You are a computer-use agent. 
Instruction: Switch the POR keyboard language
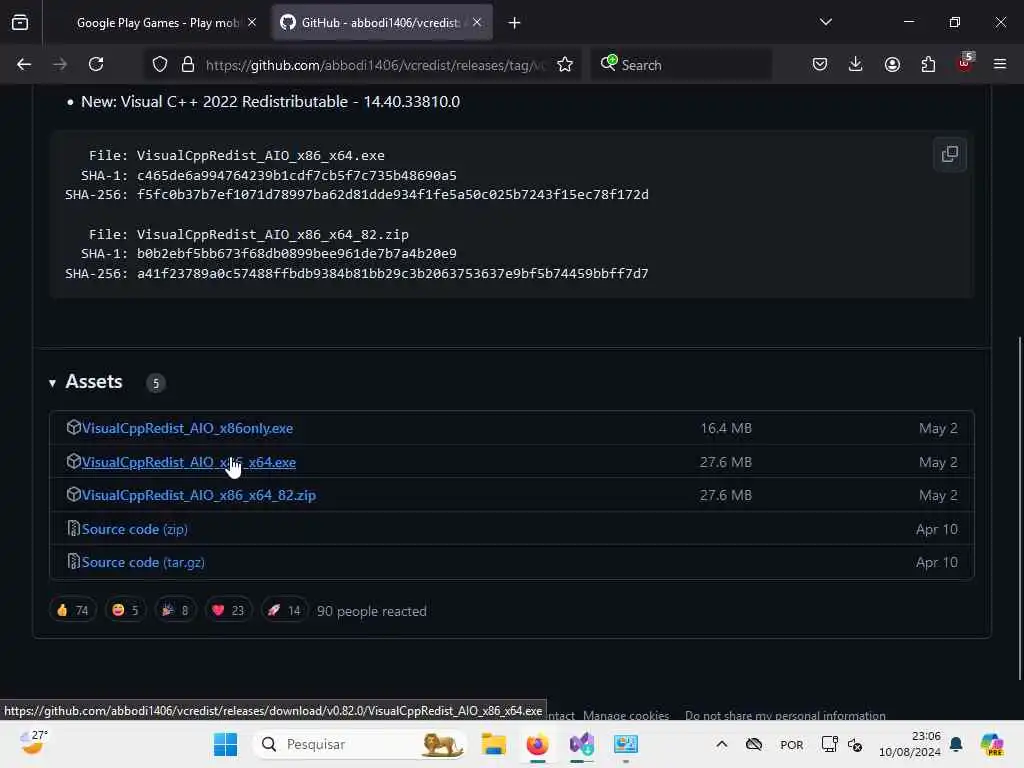[x=792, y=745]
